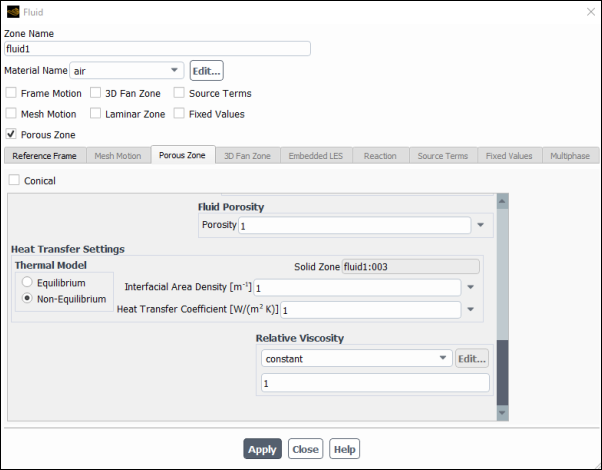Click the Solid Zone fluid1:003 field

(411, 266)
